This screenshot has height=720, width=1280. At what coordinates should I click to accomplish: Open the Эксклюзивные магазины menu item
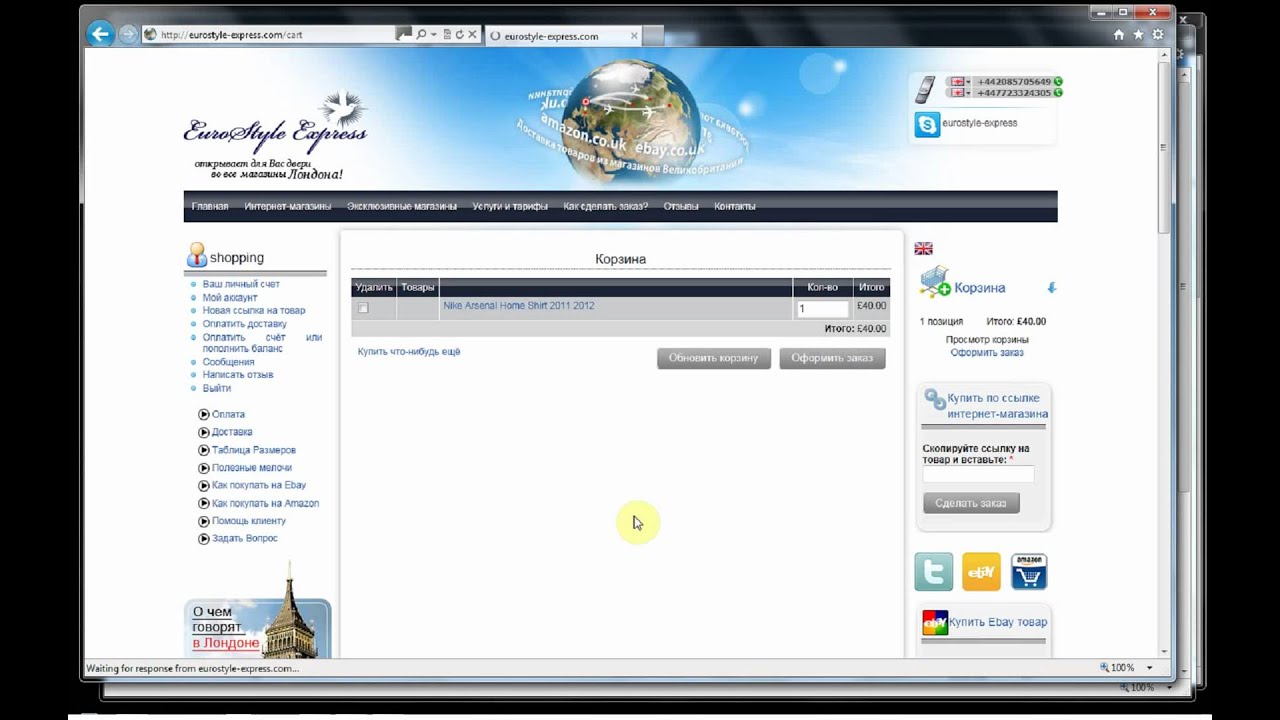pos(402,206)
